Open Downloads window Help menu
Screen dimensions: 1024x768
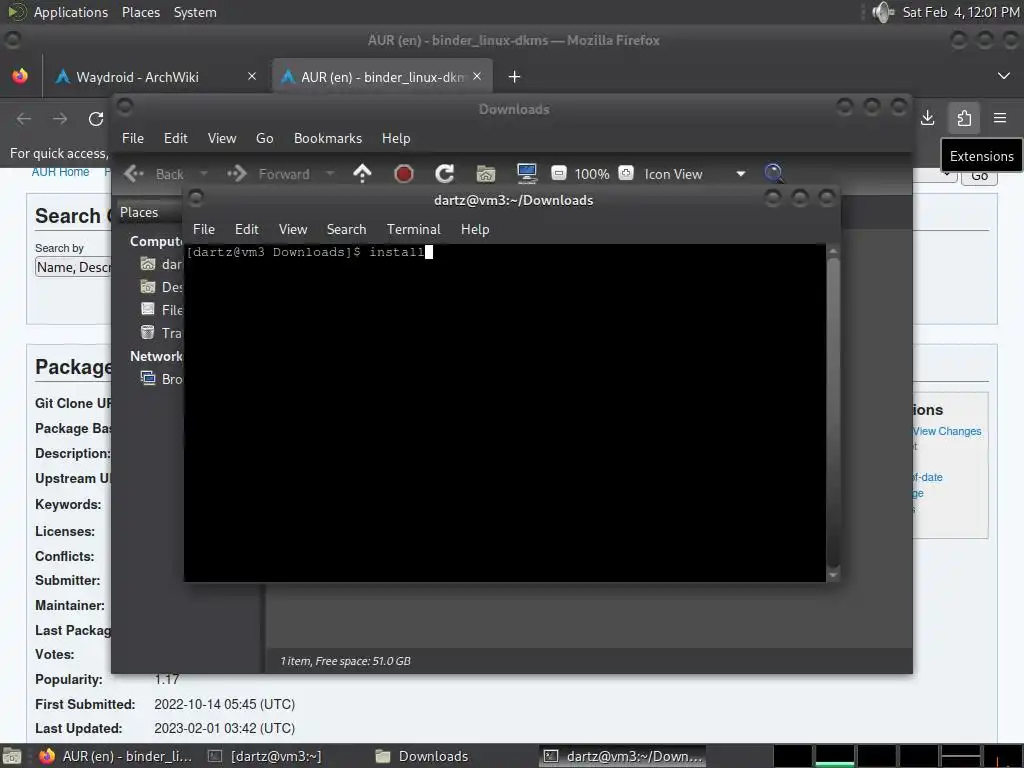pos(396,138)
